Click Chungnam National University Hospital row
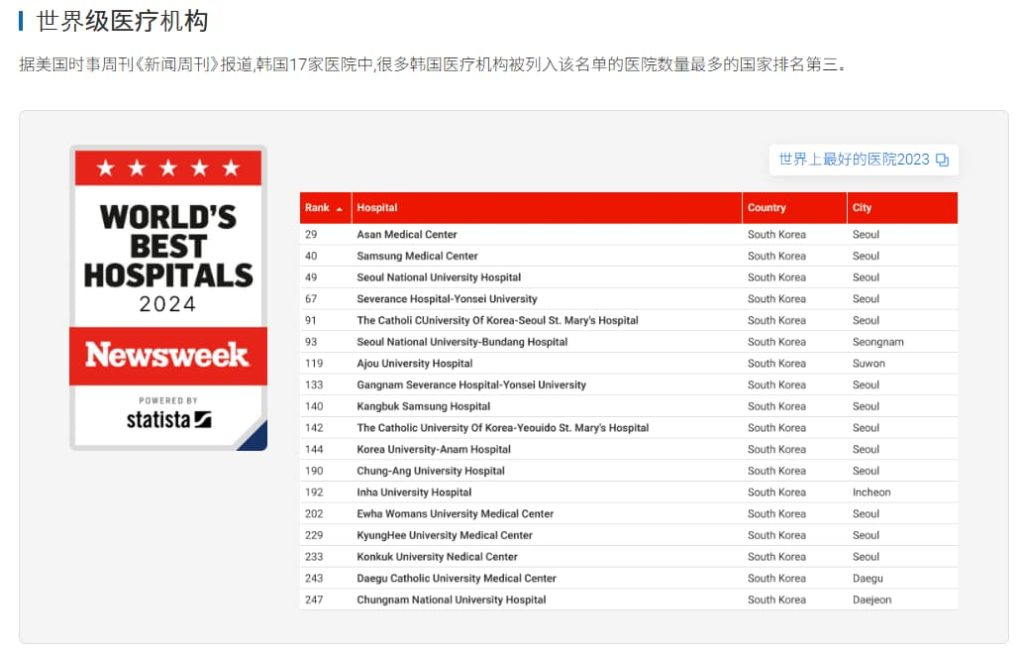 coord(451,600)
